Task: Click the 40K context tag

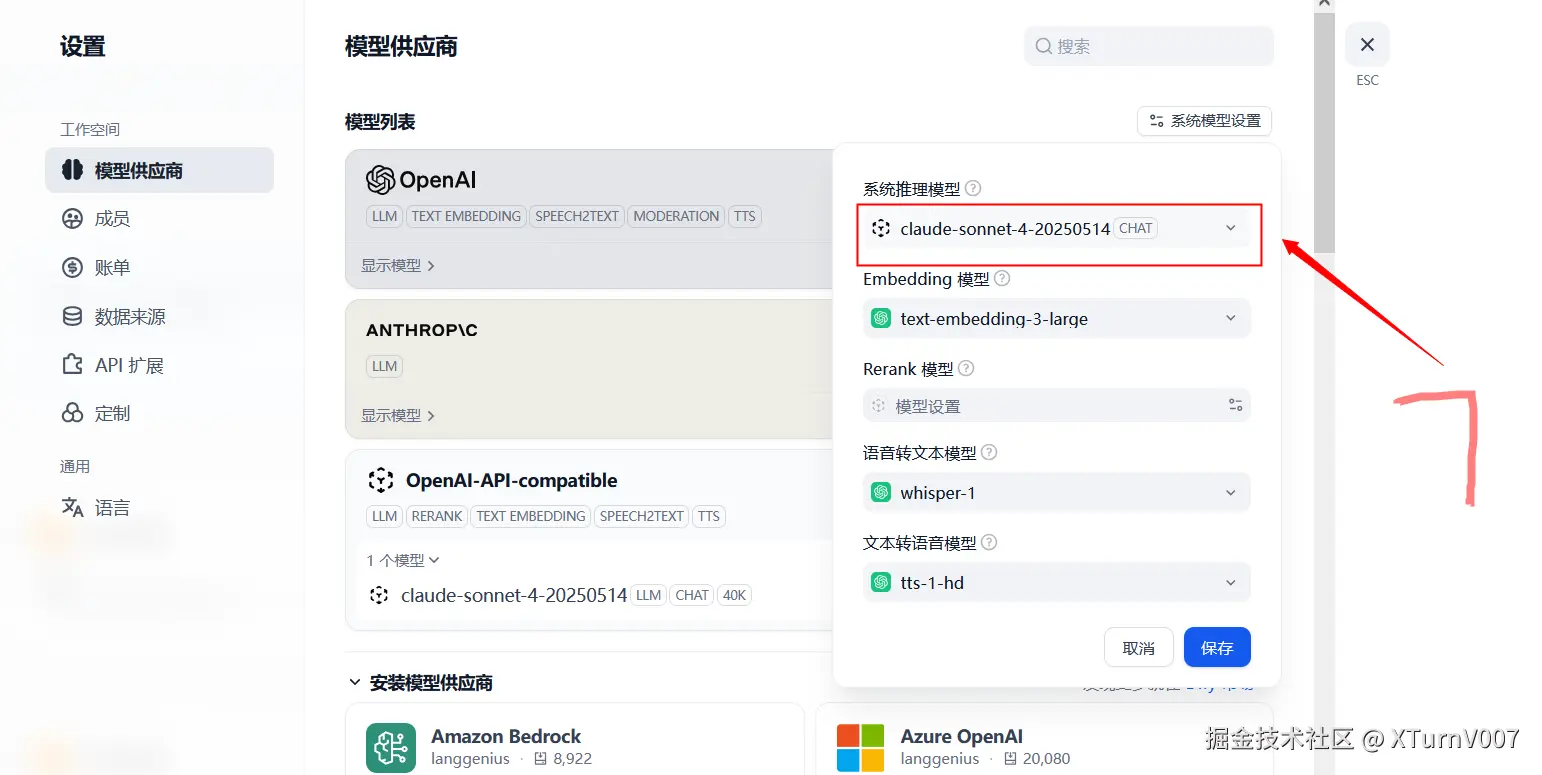Action: pos(735,595)
